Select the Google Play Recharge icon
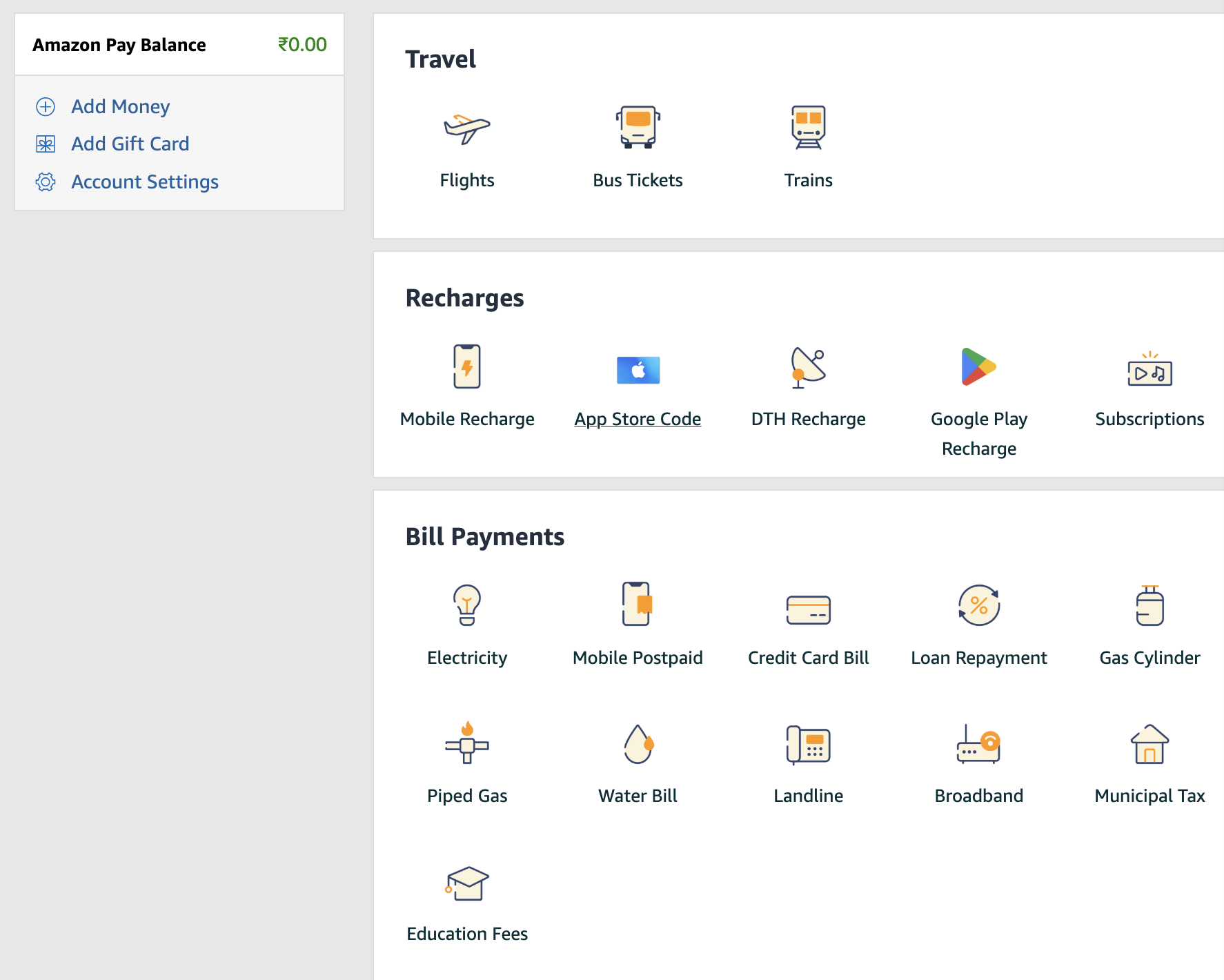Viewport: 1224px width, 980px height. tap(978, 366)
